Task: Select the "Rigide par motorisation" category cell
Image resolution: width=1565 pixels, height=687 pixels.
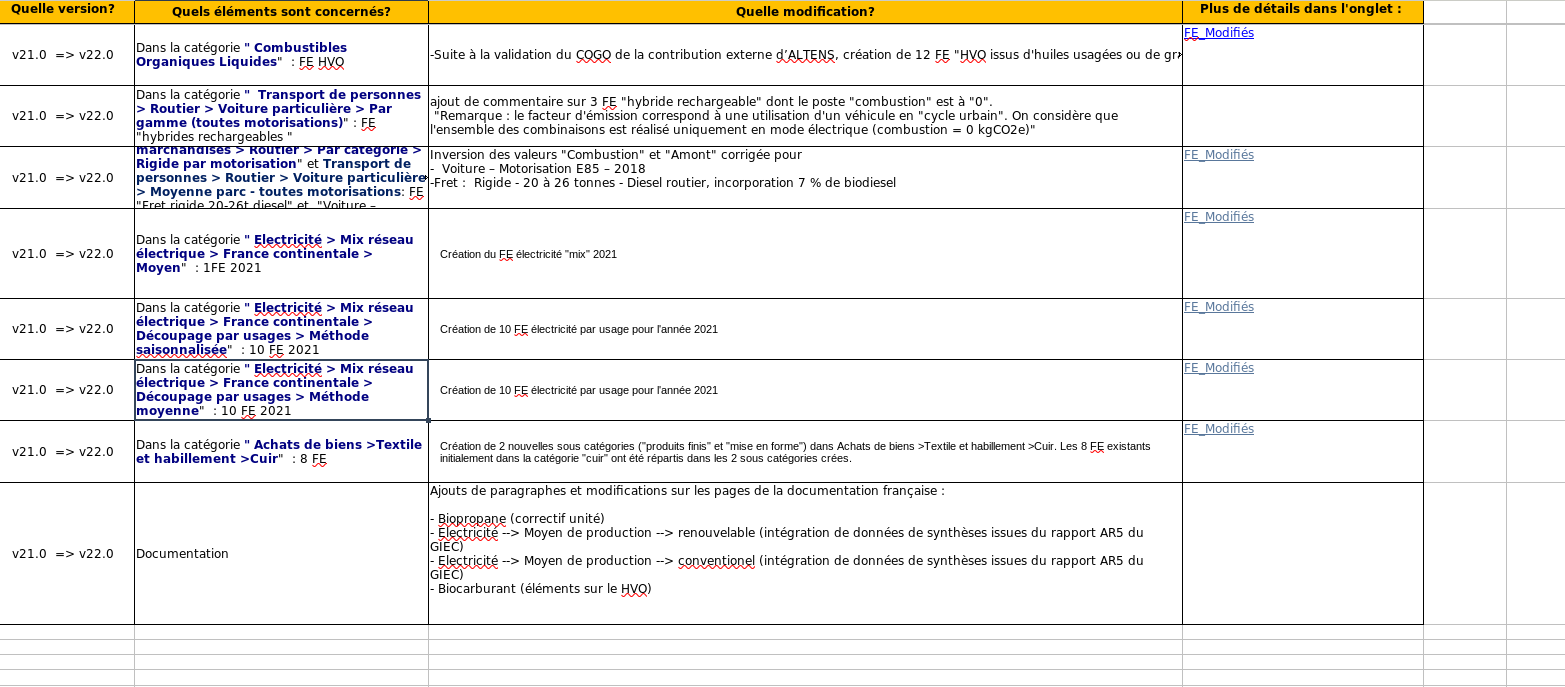Action: (281, 178)
